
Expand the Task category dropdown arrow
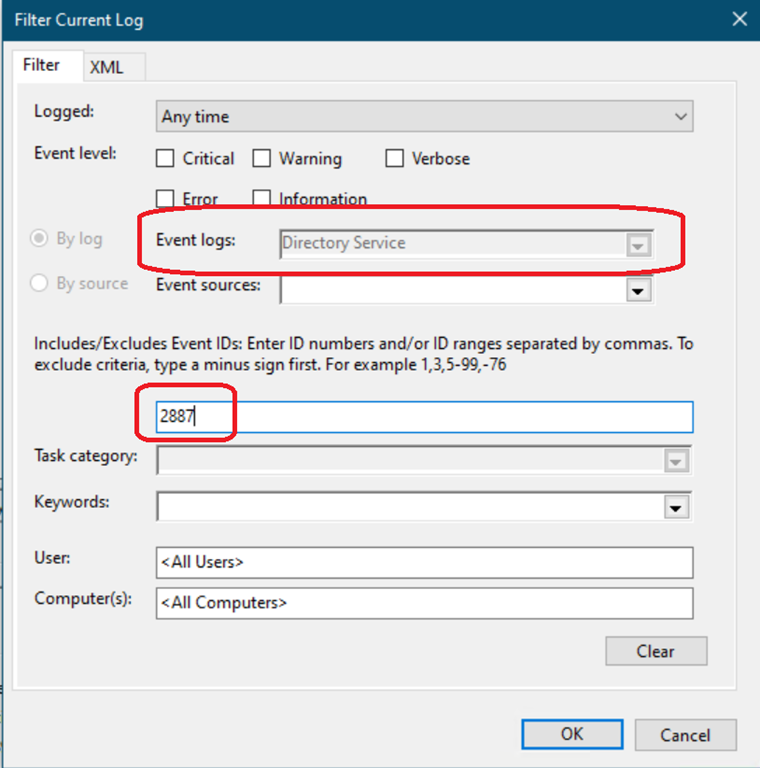(x=676, y=461)
